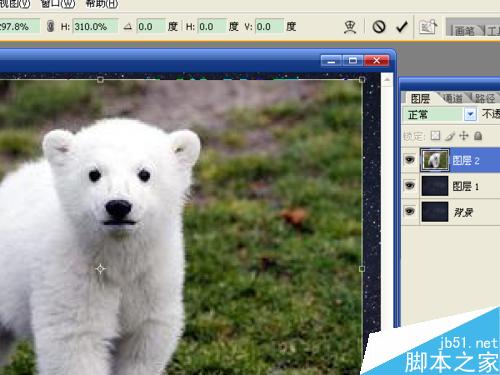Toggle the maintain aspect ratio link icon

tap(50, 26)
